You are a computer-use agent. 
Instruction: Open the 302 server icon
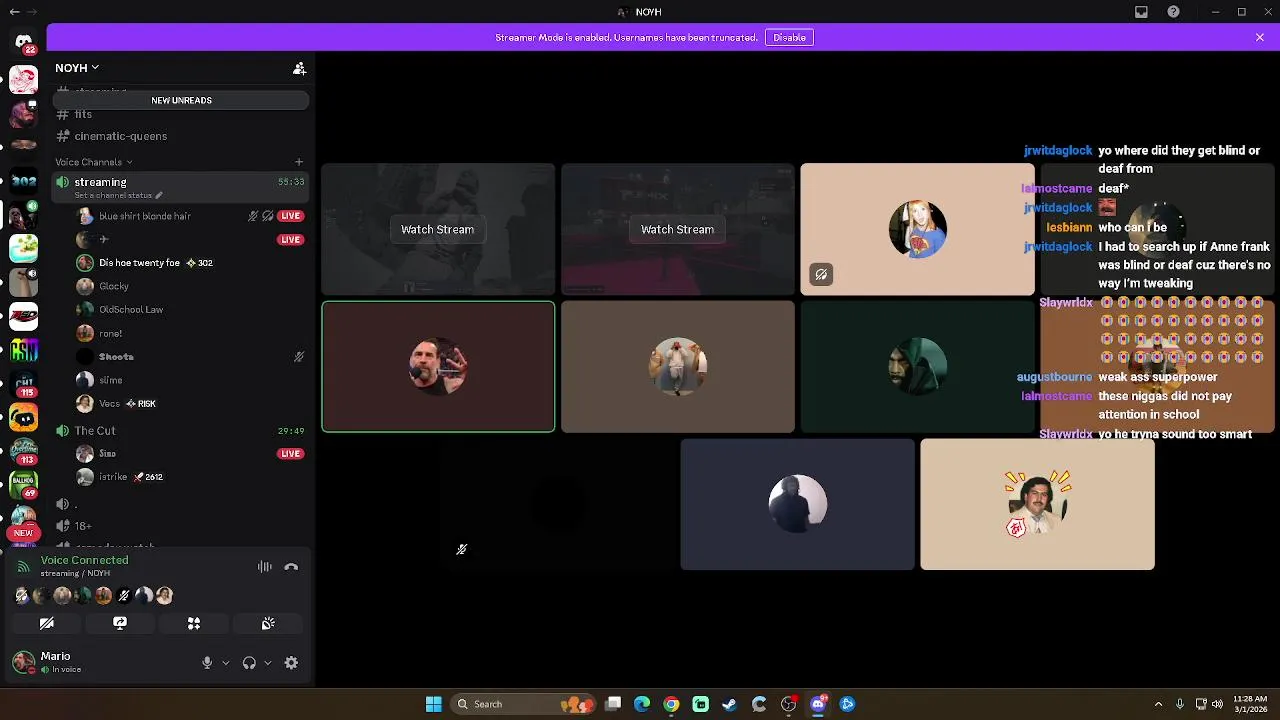24,182
